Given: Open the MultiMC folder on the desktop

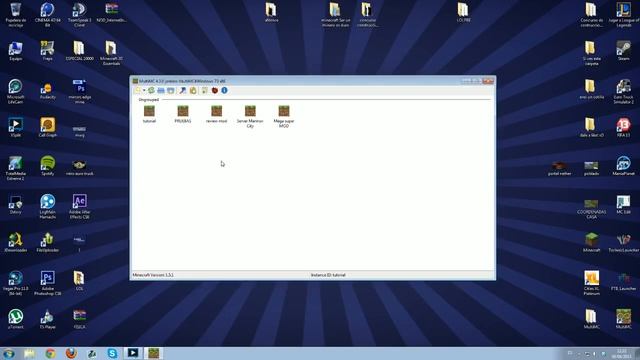Looking at the screenshot, I should pos(591,319).
